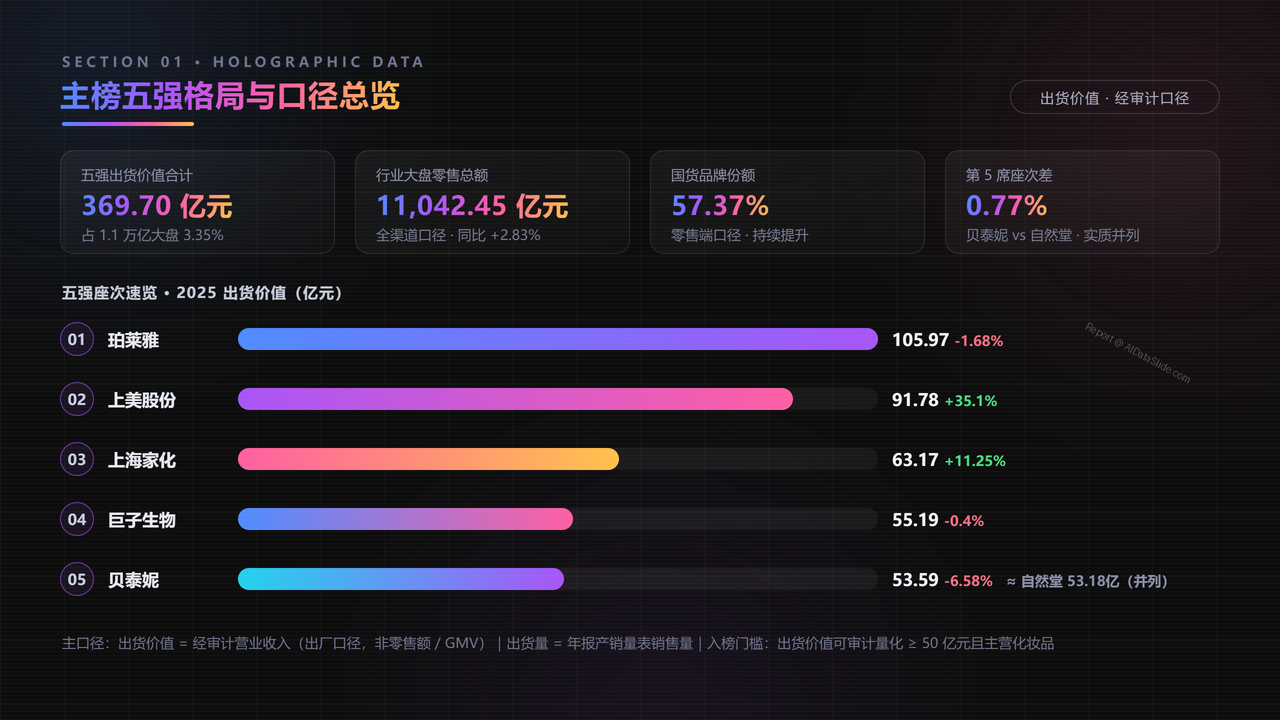Select the note "占 1.1 万亿大盘 3.35%"
The height and width of the screenshot is (720, 1280).
tap(152, 236)
